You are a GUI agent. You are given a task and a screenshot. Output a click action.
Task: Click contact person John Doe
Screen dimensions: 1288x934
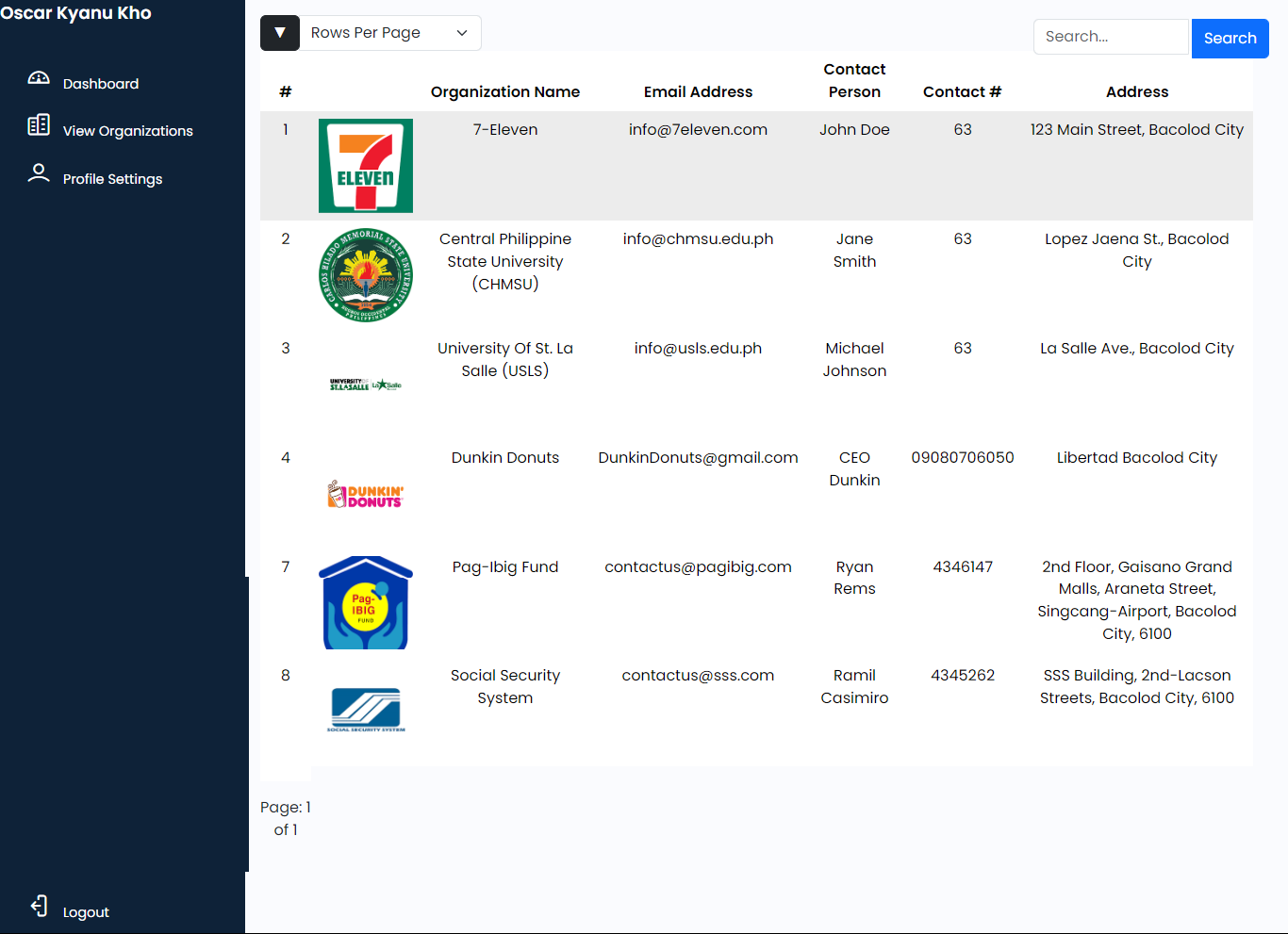pos(854,129)
